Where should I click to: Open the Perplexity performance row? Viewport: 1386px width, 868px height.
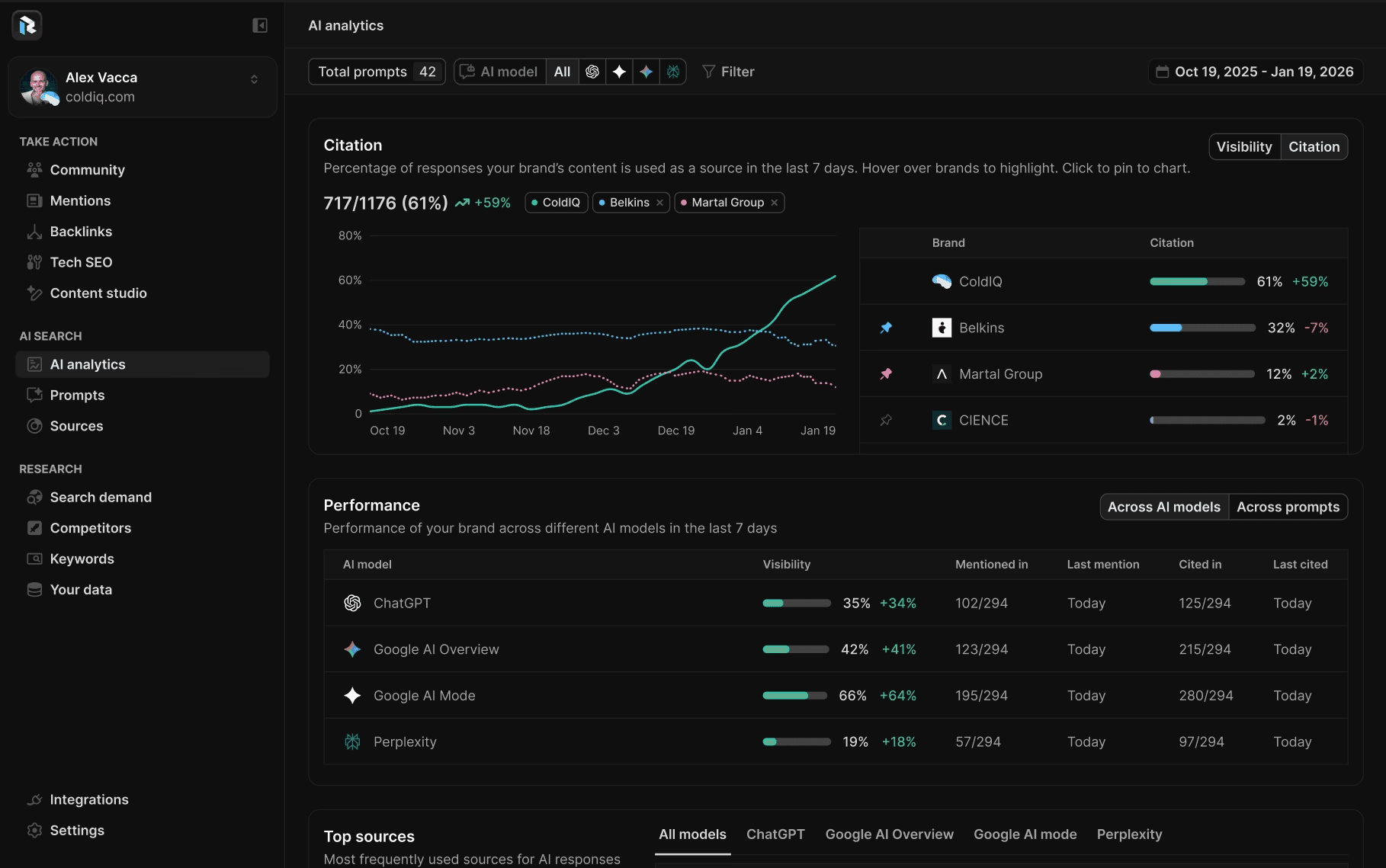coord(836,742)
